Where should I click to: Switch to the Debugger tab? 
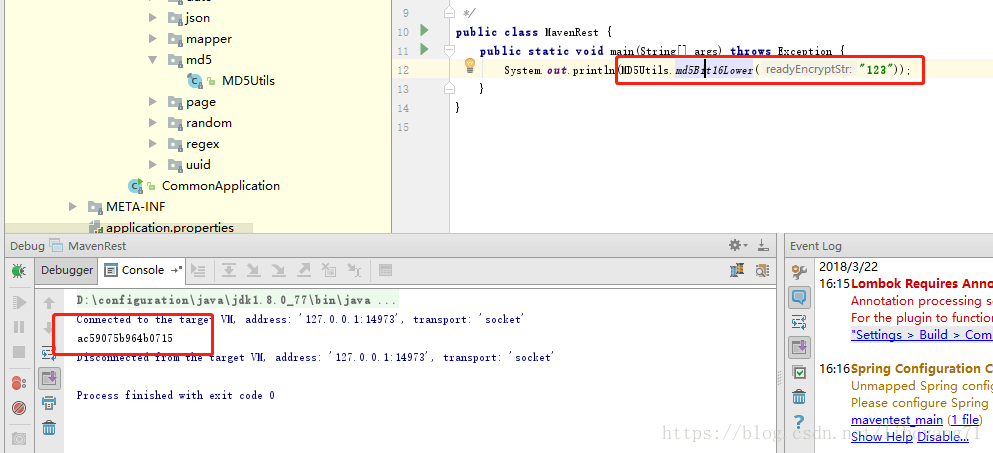66,271
